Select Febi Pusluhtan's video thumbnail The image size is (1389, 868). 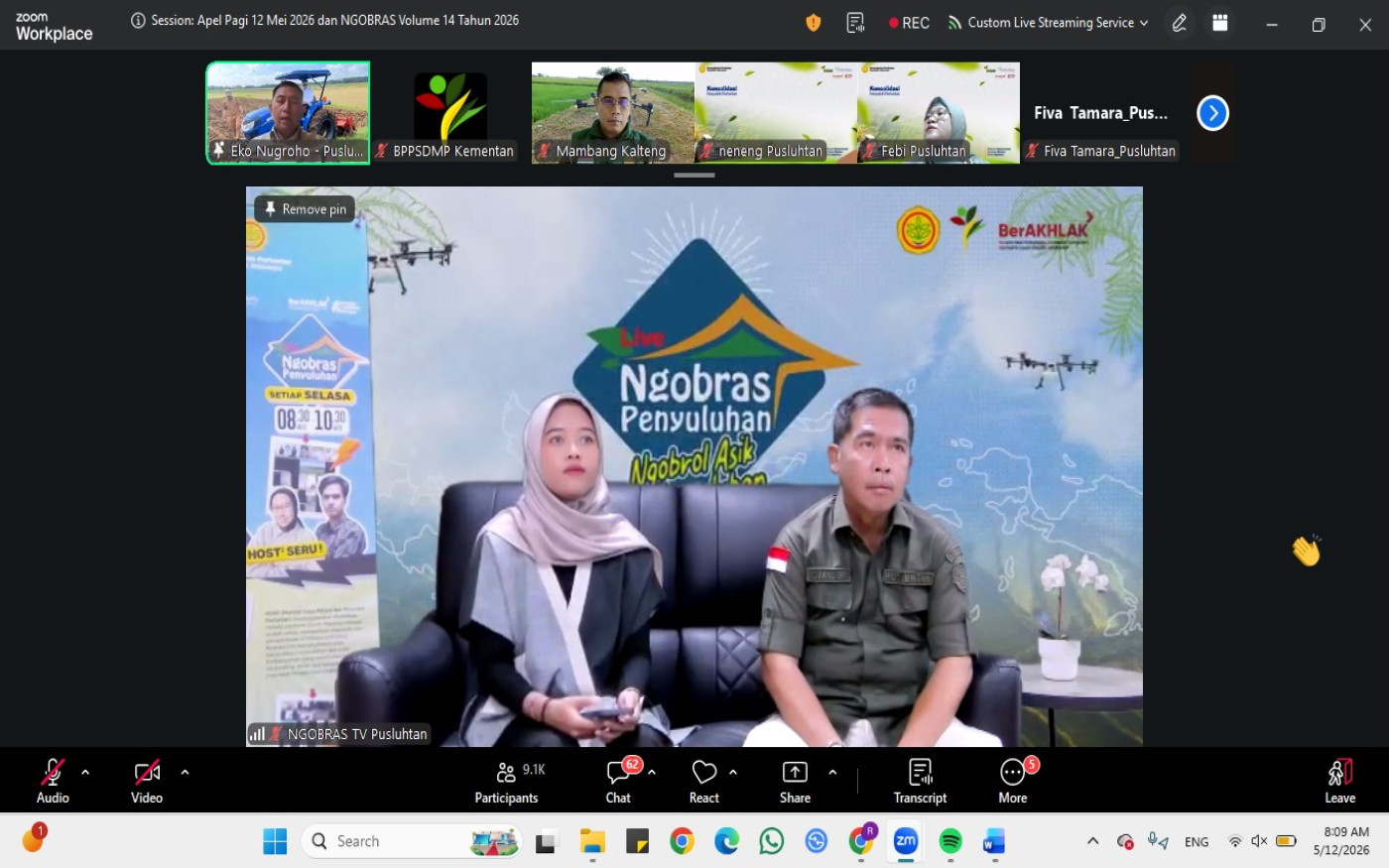click(939, 113)
